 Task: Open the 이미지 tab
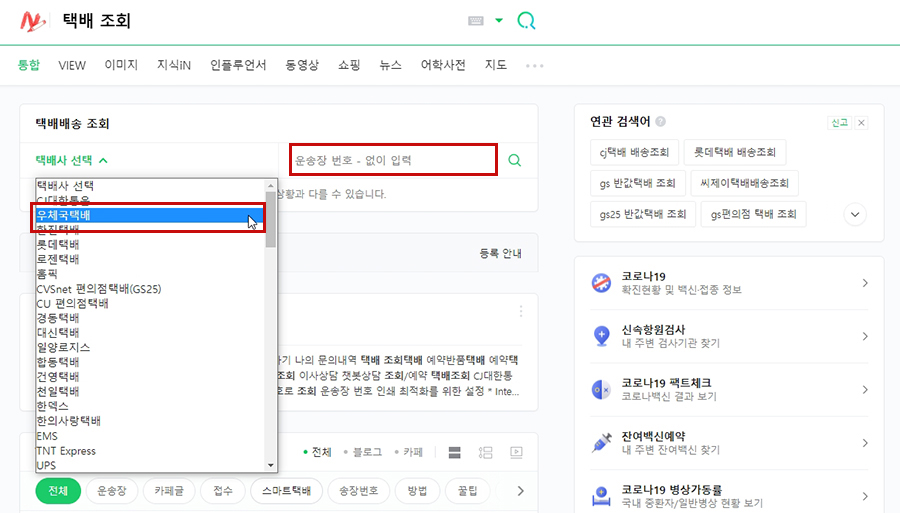coord(121,65)
